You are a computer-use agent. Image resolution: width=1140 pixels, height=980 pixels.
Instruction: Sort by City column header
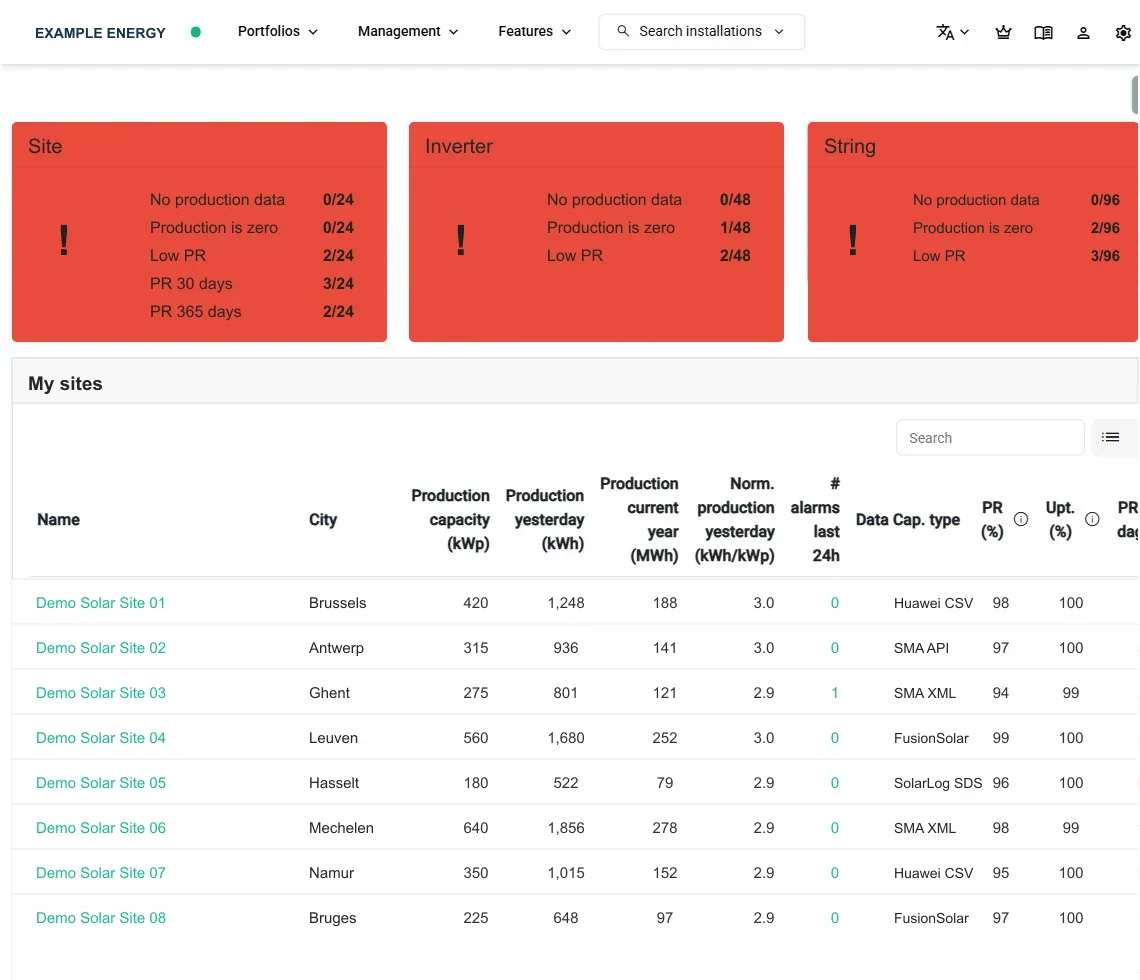pyautogui.click(x=323, y=520)
